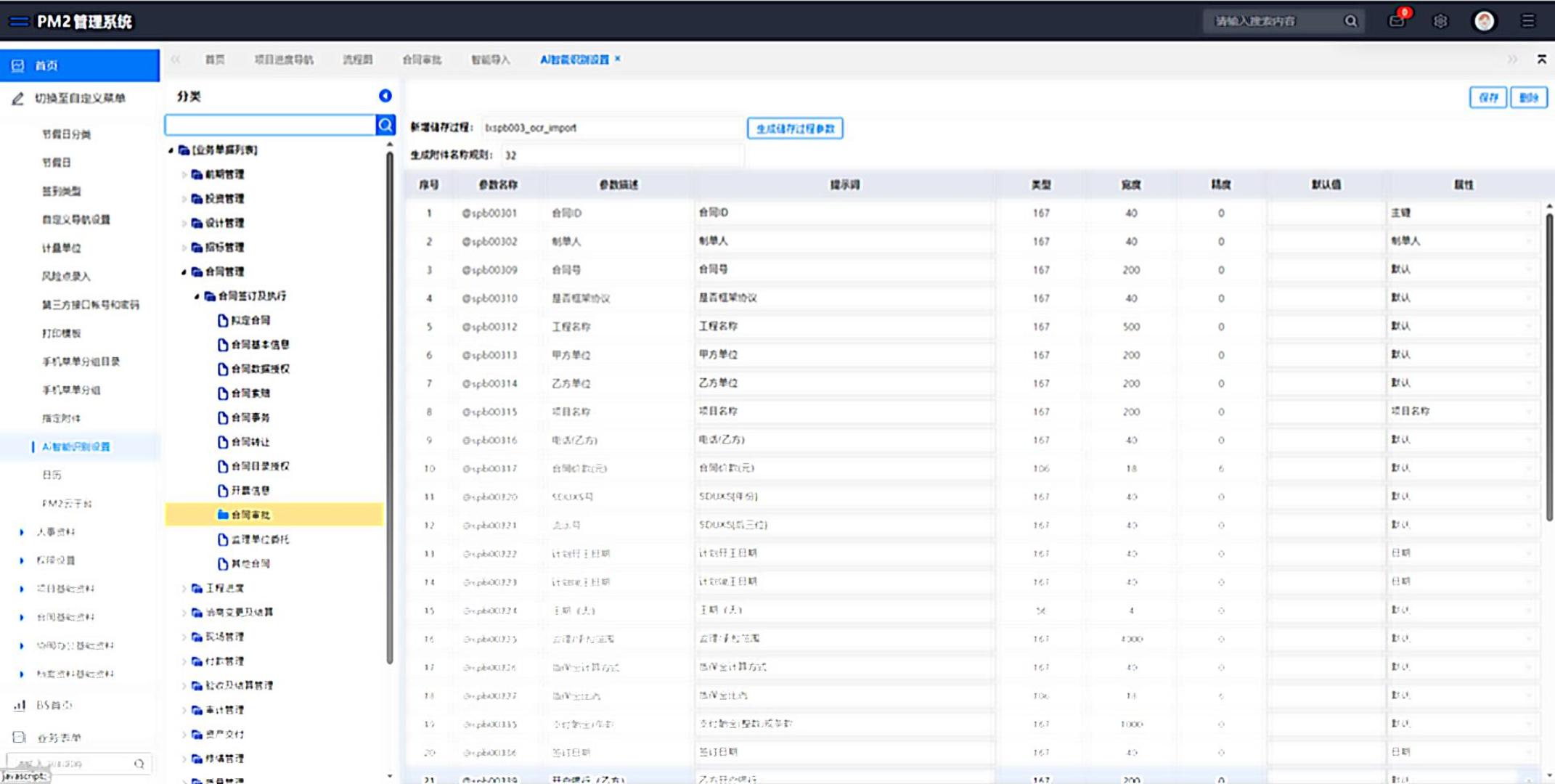Expand the 人事资料 sidebar menu group

click(21, 532)
